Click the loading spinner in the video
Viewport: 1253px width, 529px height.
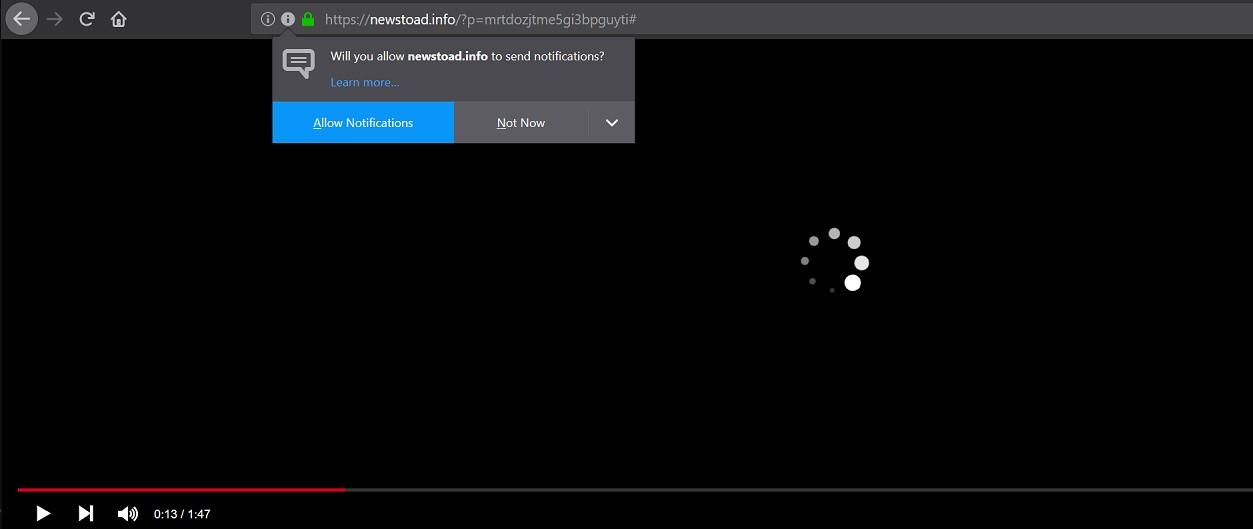click(834, 260)
